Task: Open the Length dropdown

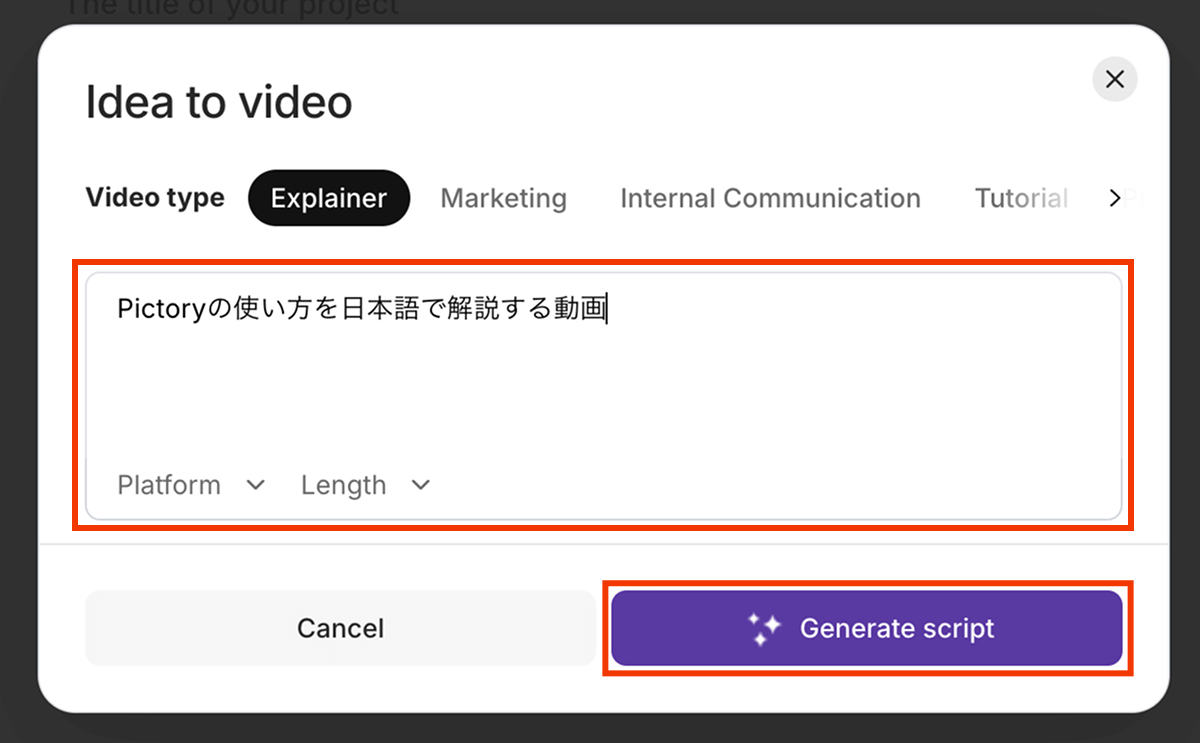Action: pos(366,485)
